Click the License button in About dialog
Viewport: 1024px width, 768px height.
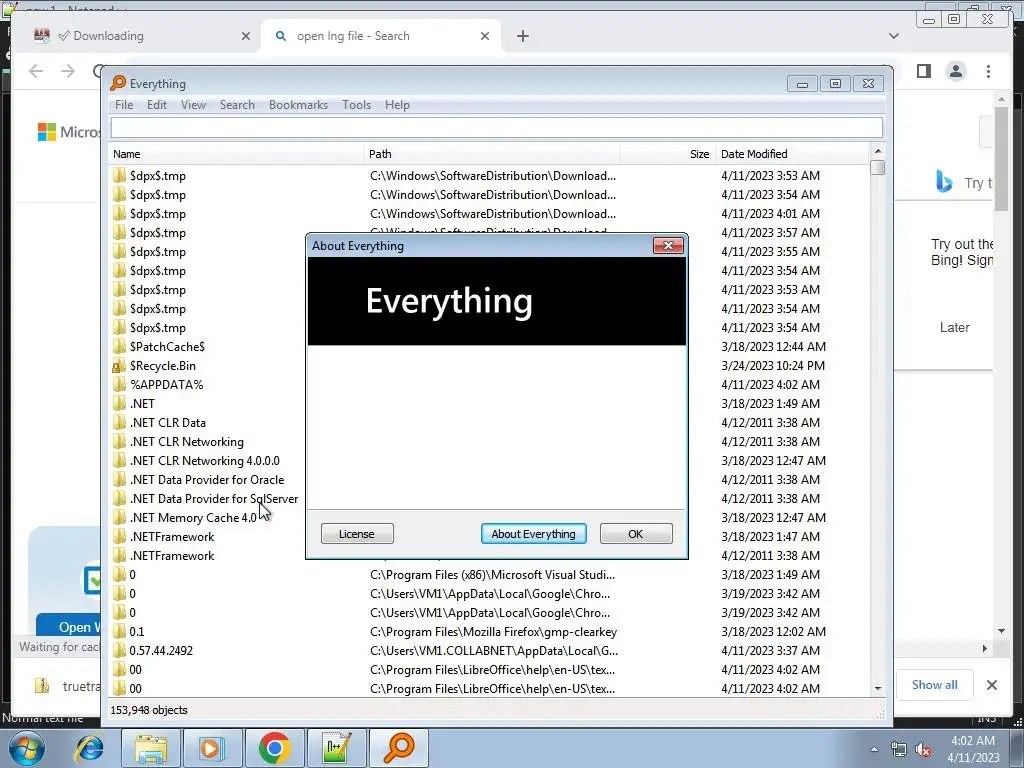[357, 534]
